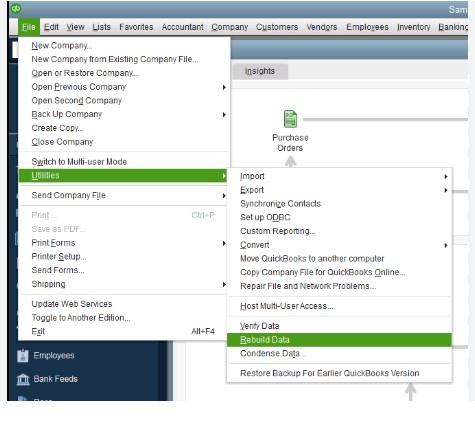Open Employees in the left sidebar

[x=54, y=356]
